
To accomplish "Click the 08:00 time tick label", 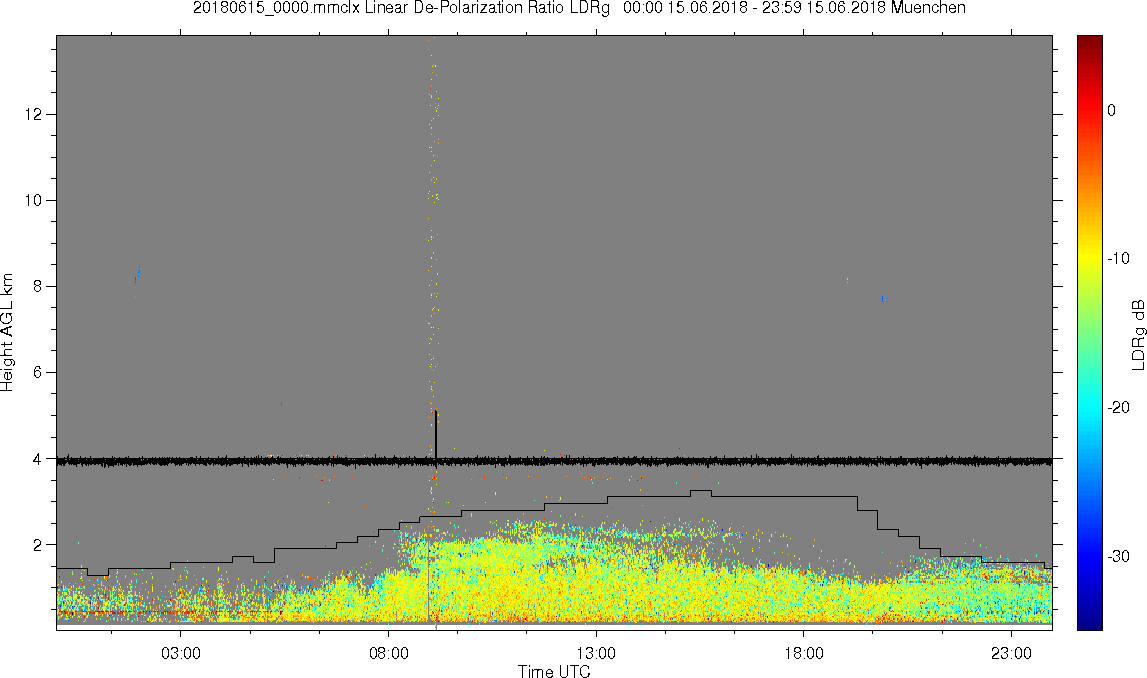I will (388, 653).
